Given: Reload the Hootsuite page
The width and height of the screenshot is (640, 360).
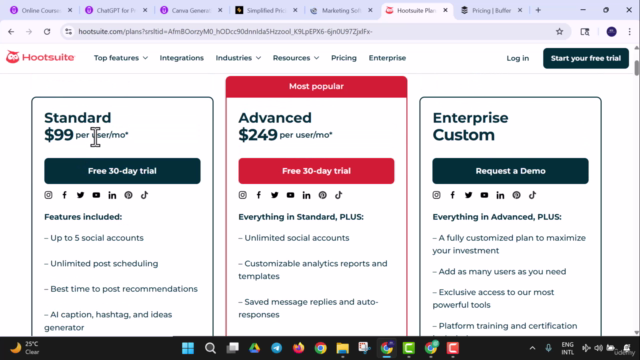Looking at the screenshot, I should point(47,31).
